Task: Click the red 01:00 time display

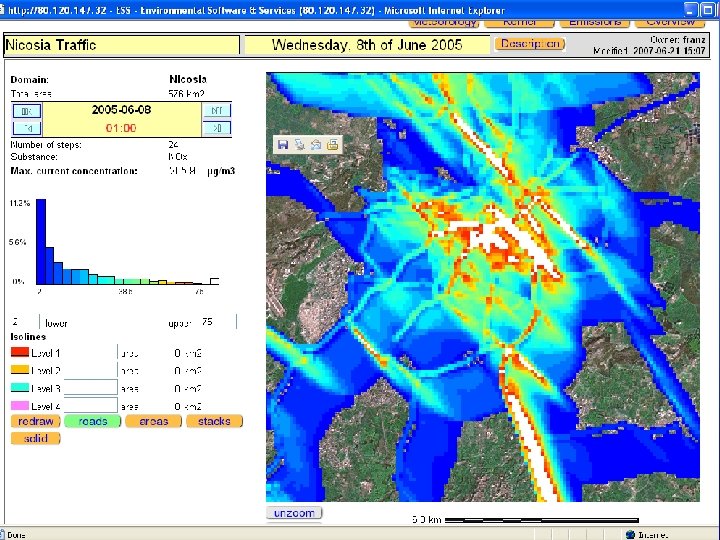Action: click(x=121, y=128)
